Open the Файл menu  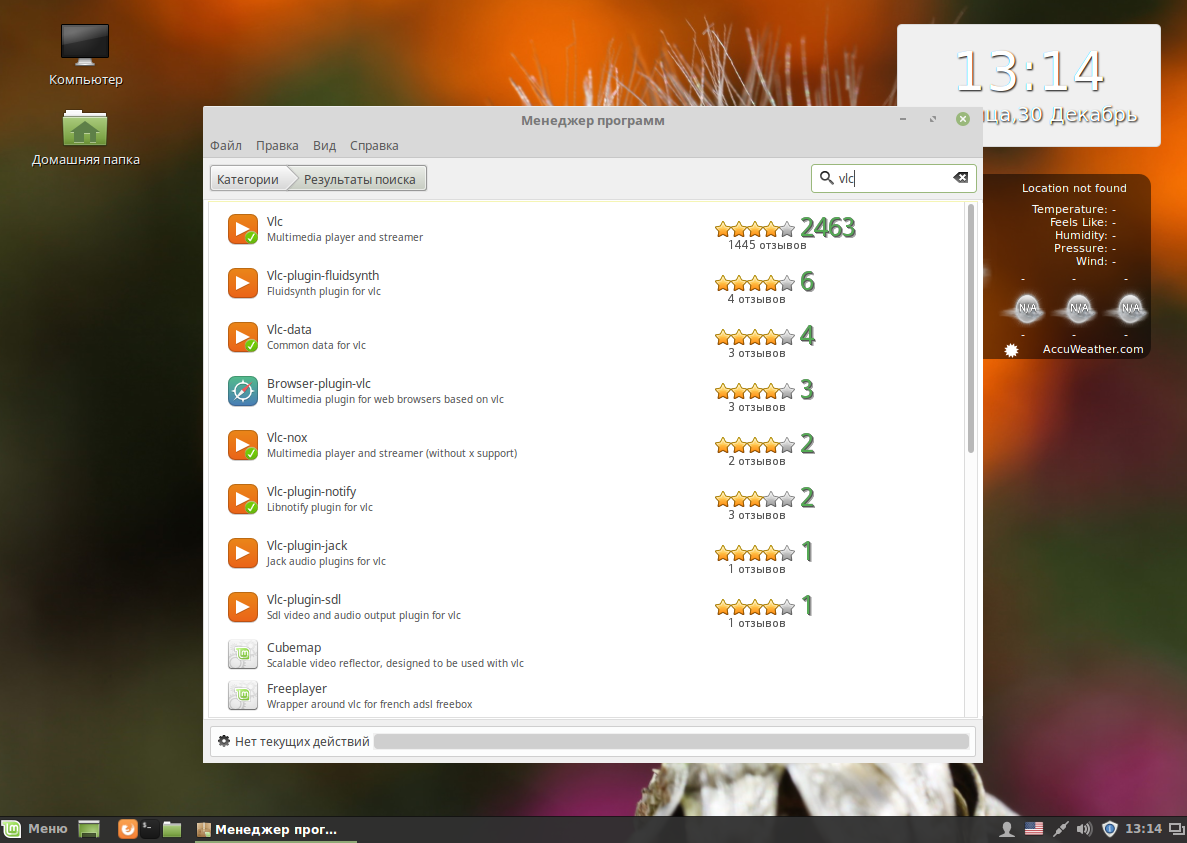[x=225, y=145]
